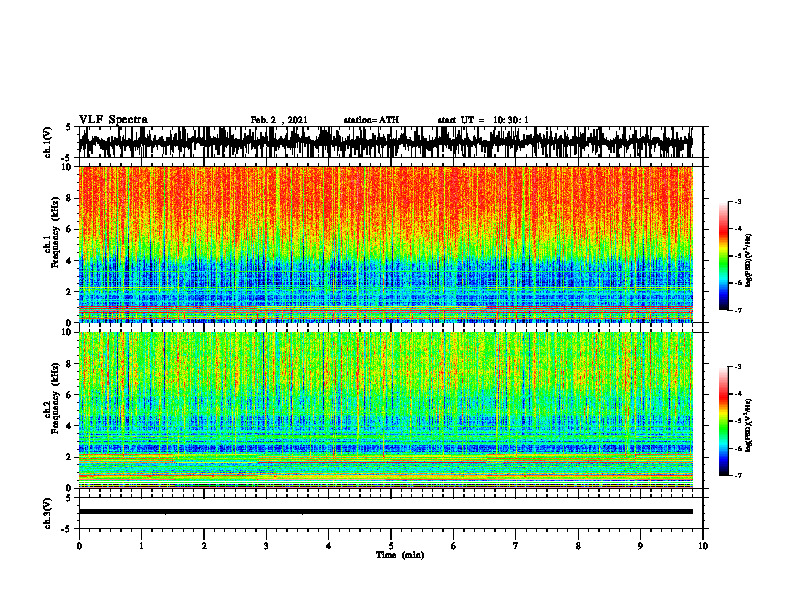Viewport: 792px width, 612px height.
Task: Click the ch.2 spectrogram color scale bar
Action: coord(723,421)
